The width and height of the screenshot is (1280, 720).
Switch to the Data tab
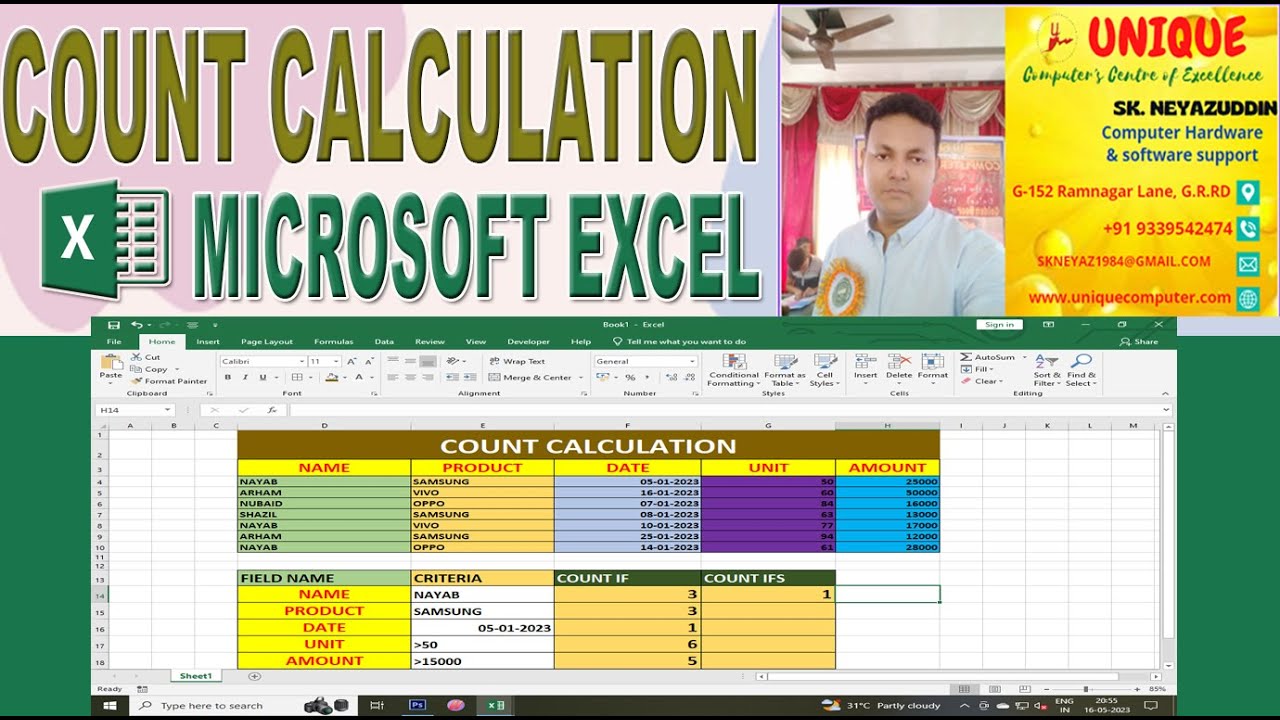(x=384, y=342)
